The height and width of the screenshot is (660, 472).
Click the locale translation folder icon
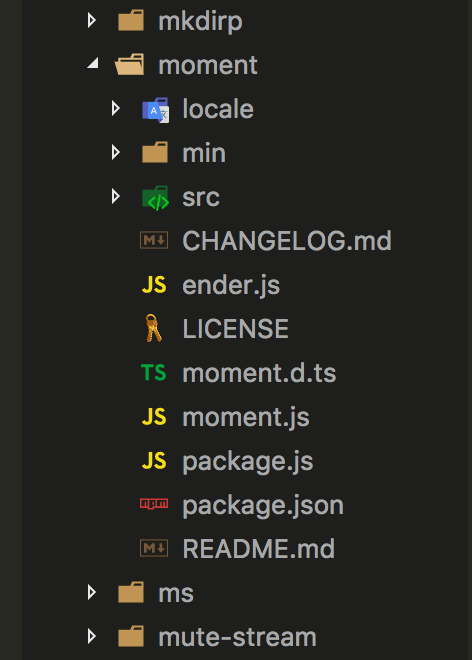[x=155, y=109]
